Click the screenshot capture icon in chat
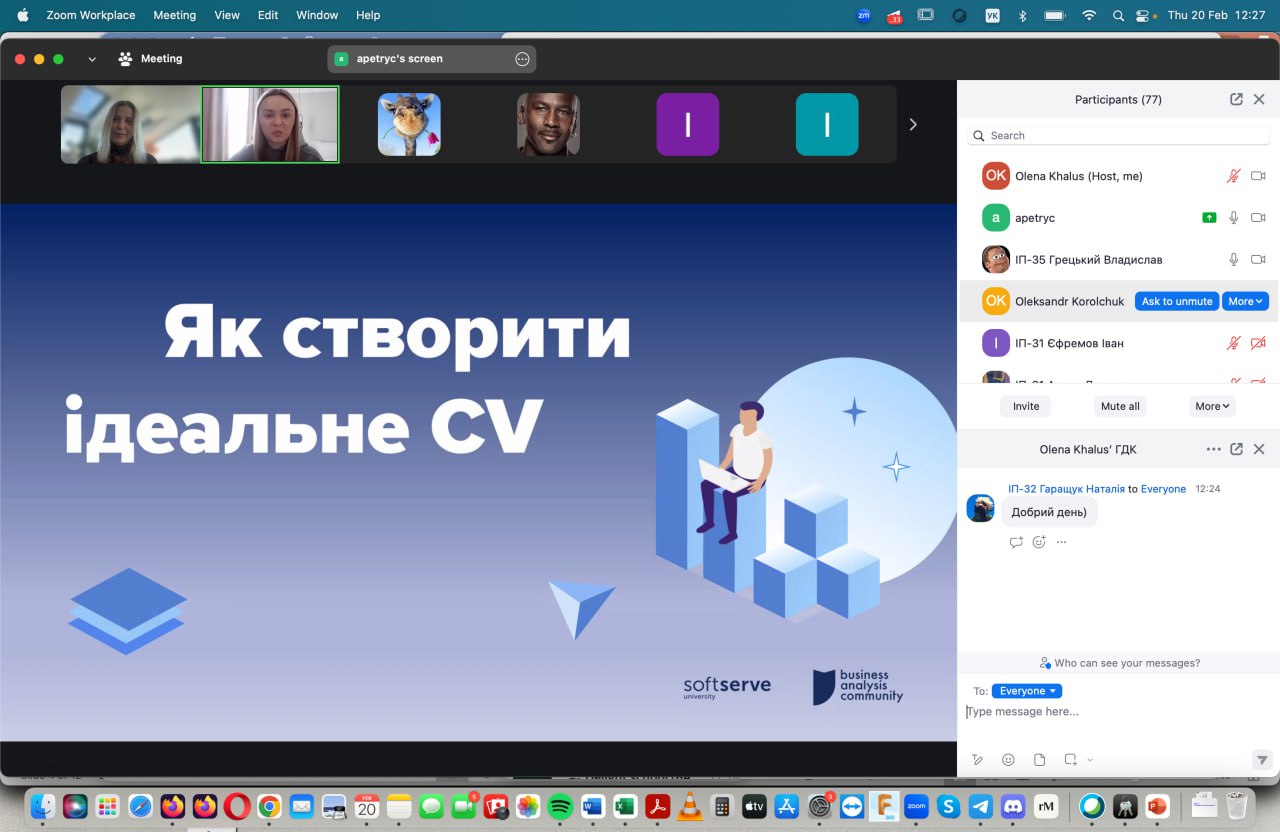 click(1070, 760)
